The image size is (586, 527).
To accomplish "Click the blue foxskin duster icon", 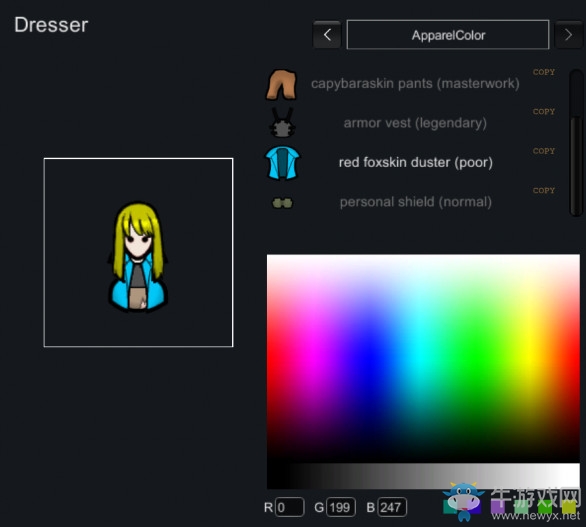I will (282, 163).
